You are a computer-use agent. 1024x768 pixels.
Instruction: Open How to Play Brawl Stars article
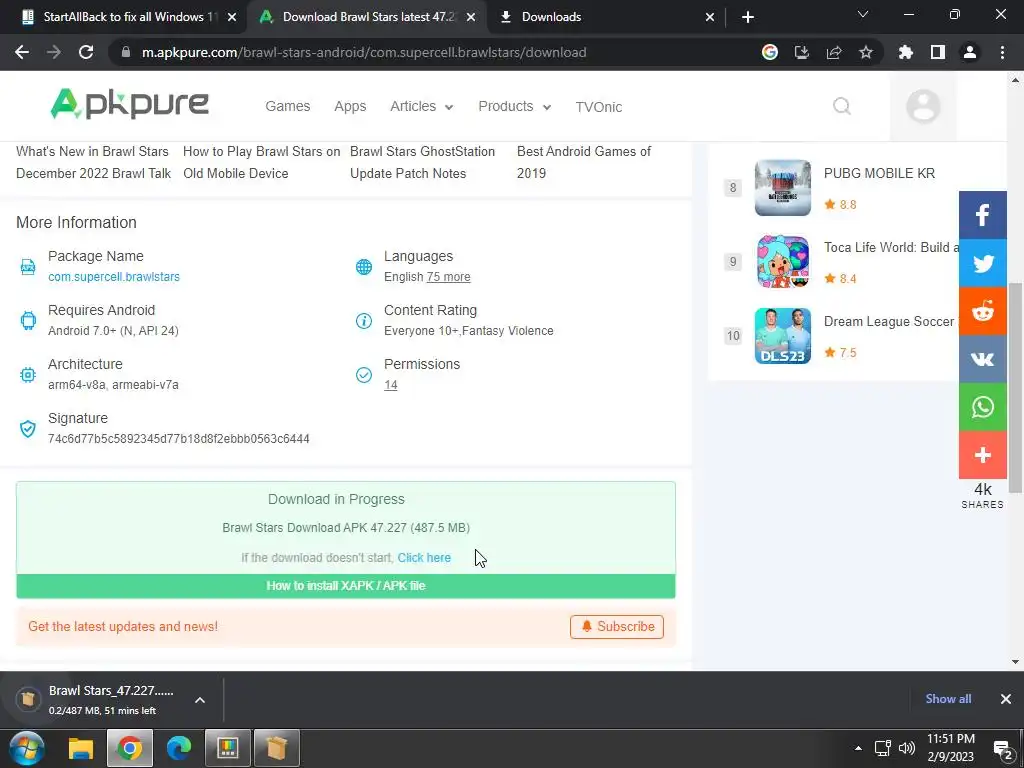[261, 162]
